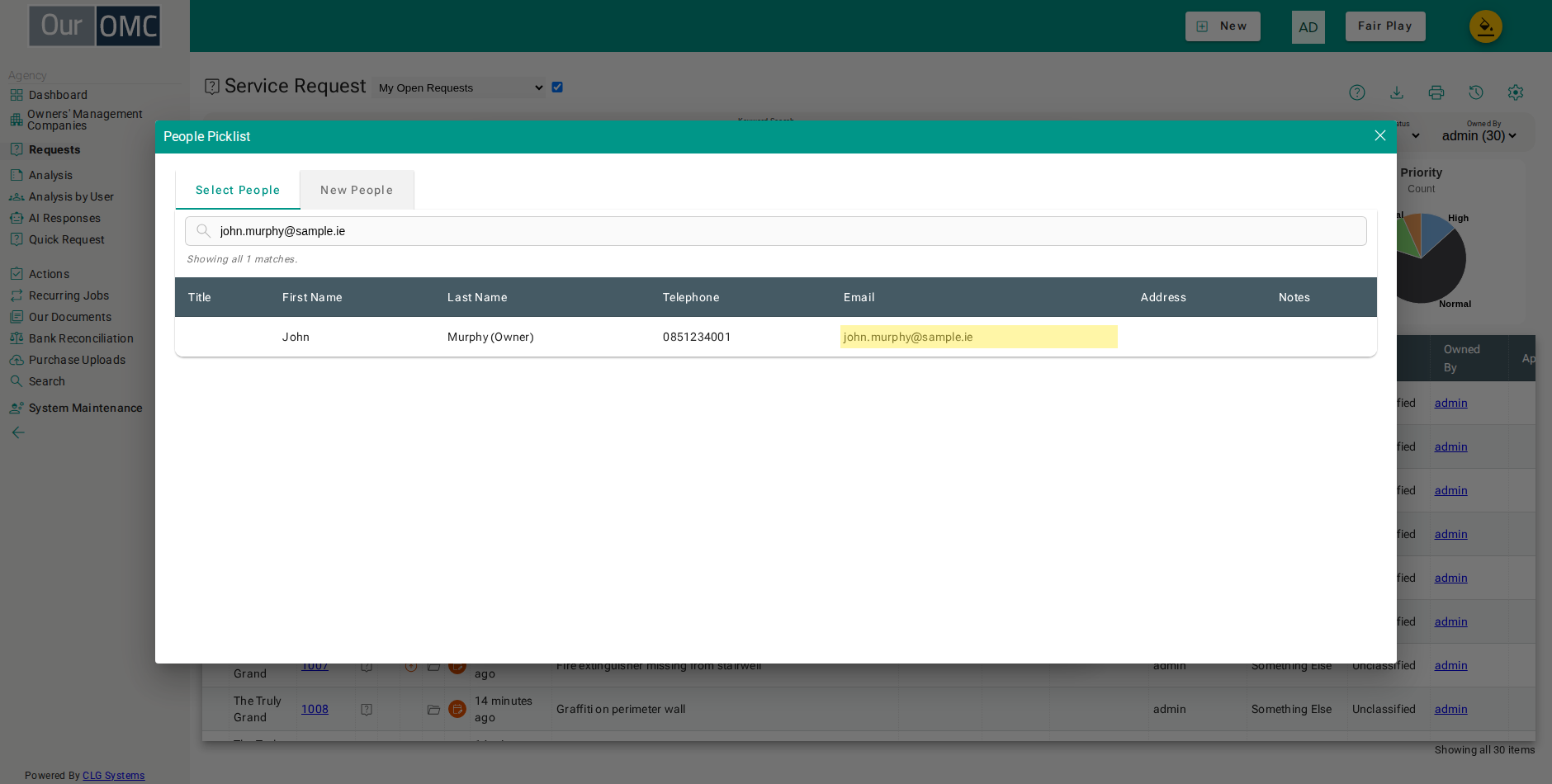
Task: Click the orange status icon in 1008 row
Action: point(457,709)
